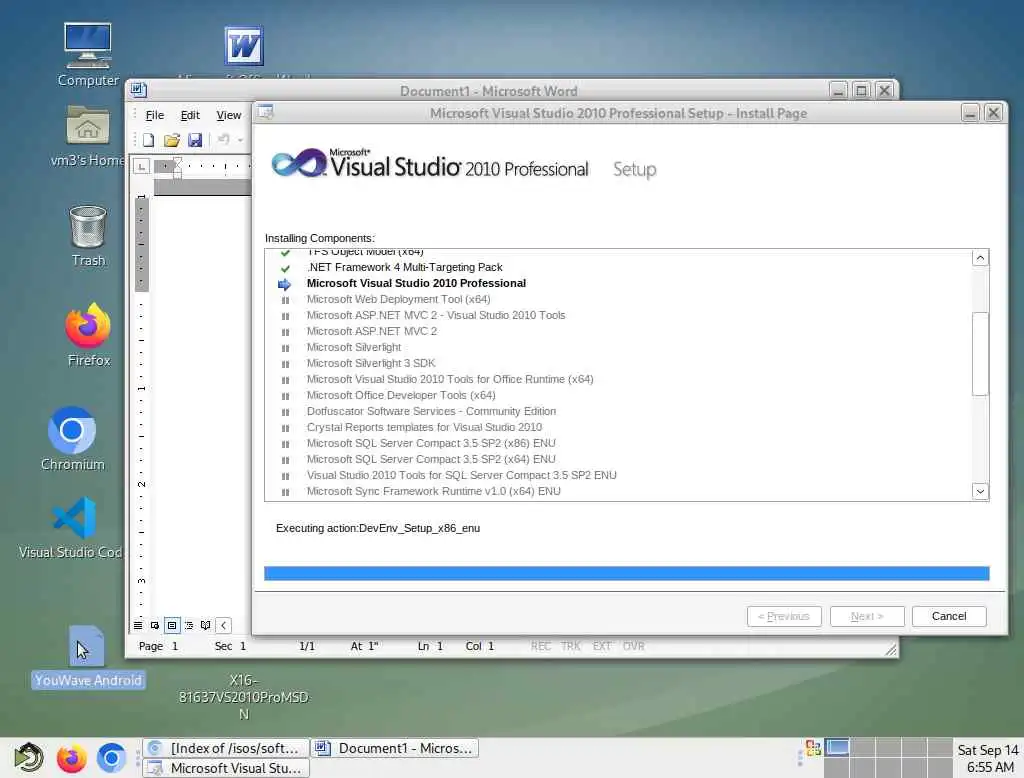
Task: Switch to Index of /isos/soft taskbar window
Action: tap(226, 748)
